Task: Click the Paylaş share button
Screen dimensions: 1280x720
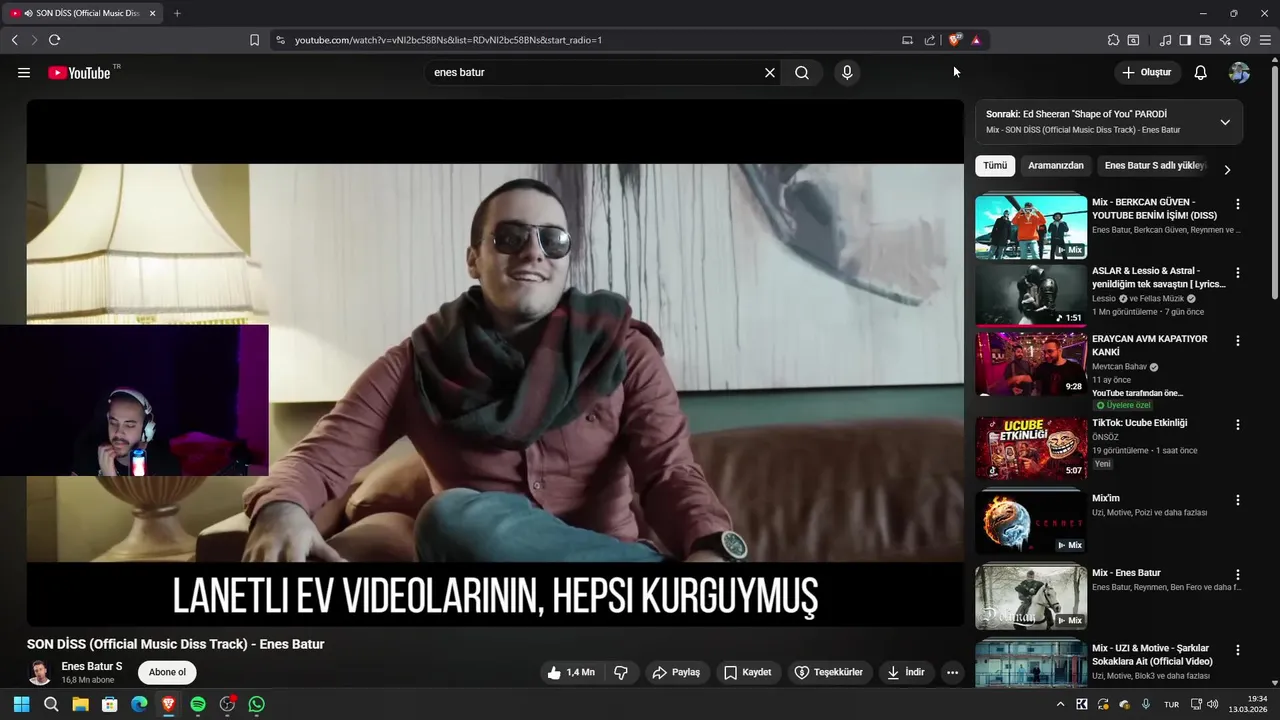Action: click(x=677, y=673)
